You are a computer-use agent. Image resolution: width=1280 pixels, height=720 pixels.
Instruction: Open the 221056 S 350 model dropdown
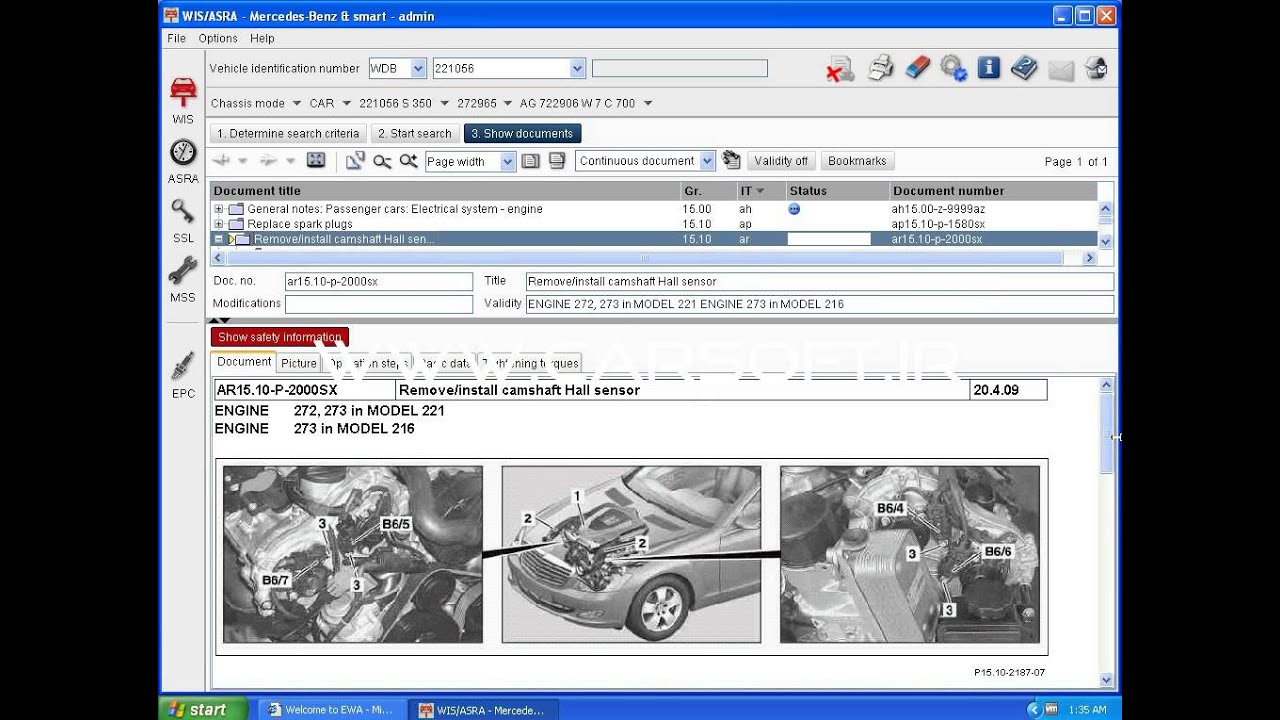(x=444, y=103)
